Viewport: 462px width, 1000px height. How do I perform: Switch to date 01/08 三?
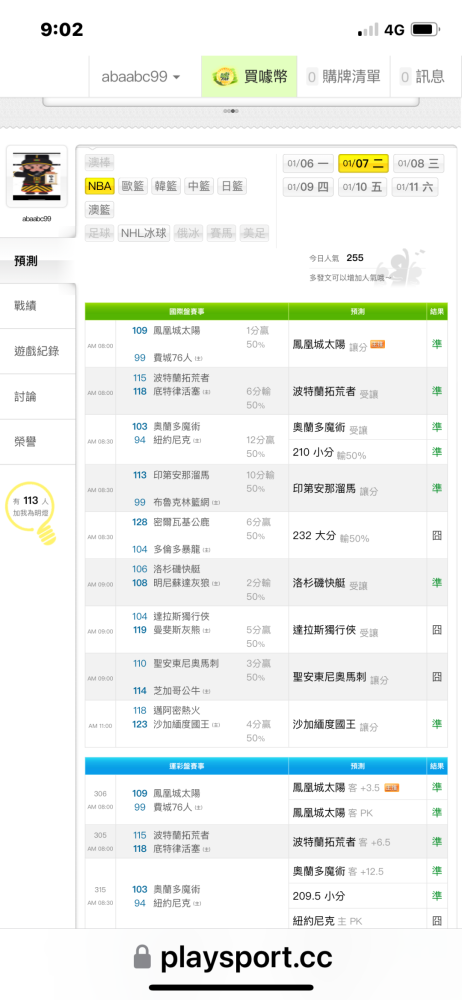tap(418, 163)
